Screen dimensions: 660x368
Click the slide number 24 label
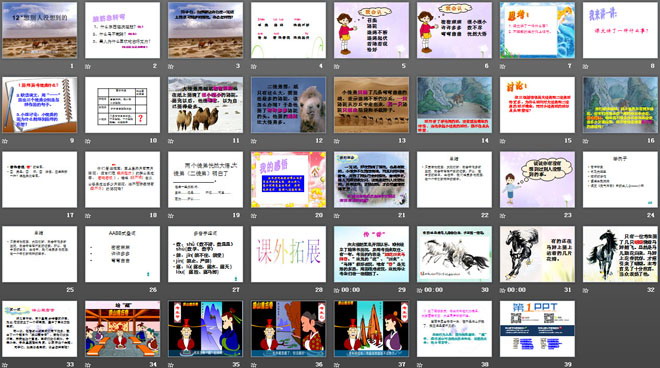pyautogui.click(x=651, y=215)
